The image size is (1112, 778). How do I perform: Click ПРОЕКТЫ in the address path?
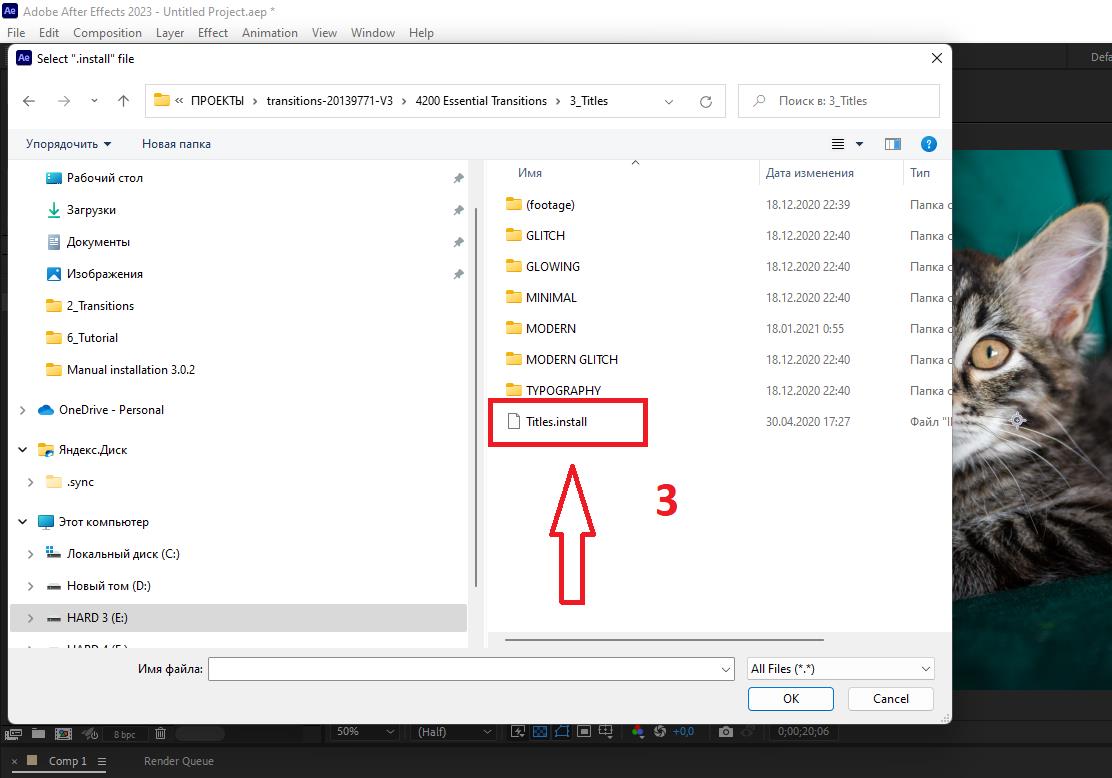click(217, 101)
